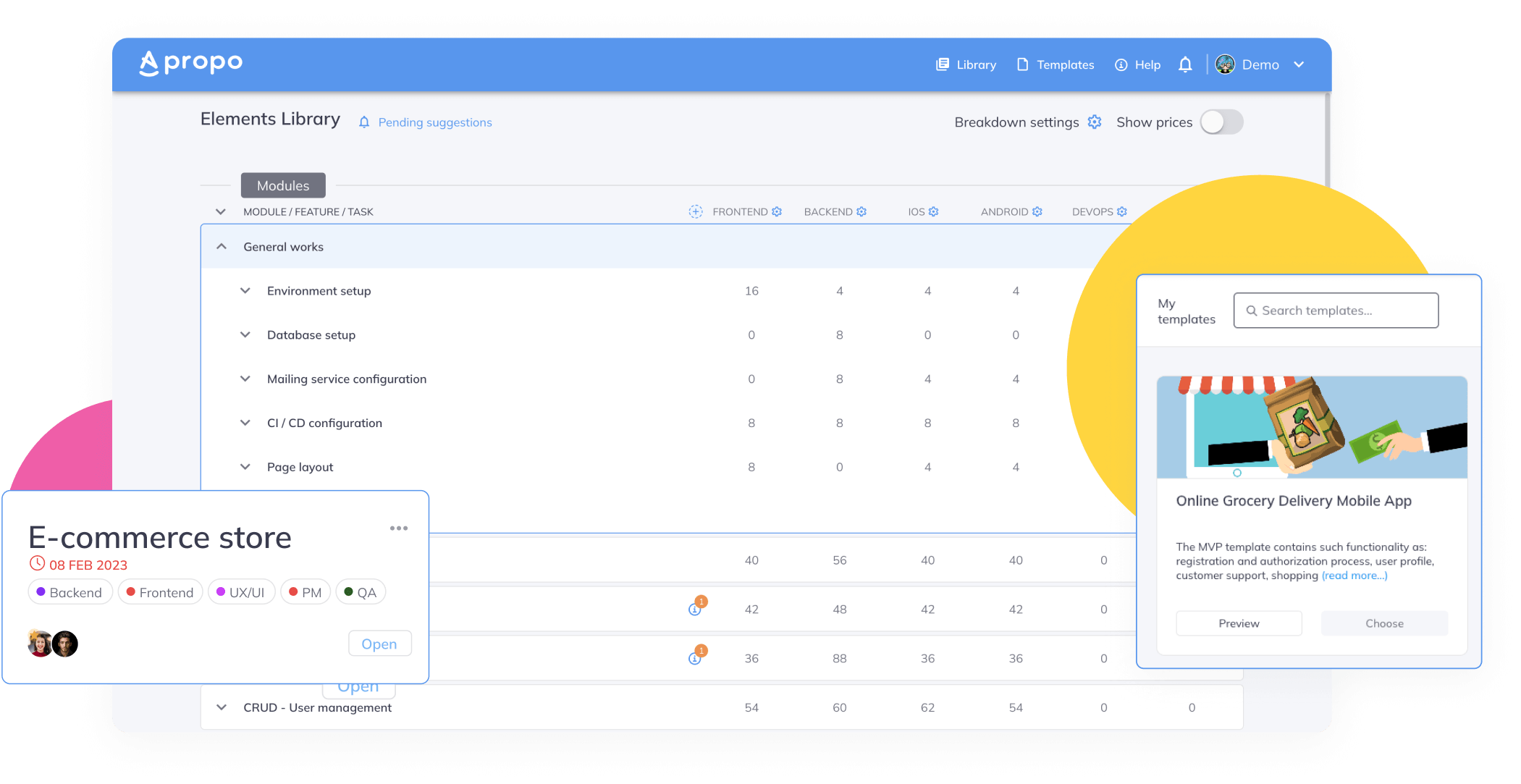Open the Demo user dropdown

tap(1299, 65)
